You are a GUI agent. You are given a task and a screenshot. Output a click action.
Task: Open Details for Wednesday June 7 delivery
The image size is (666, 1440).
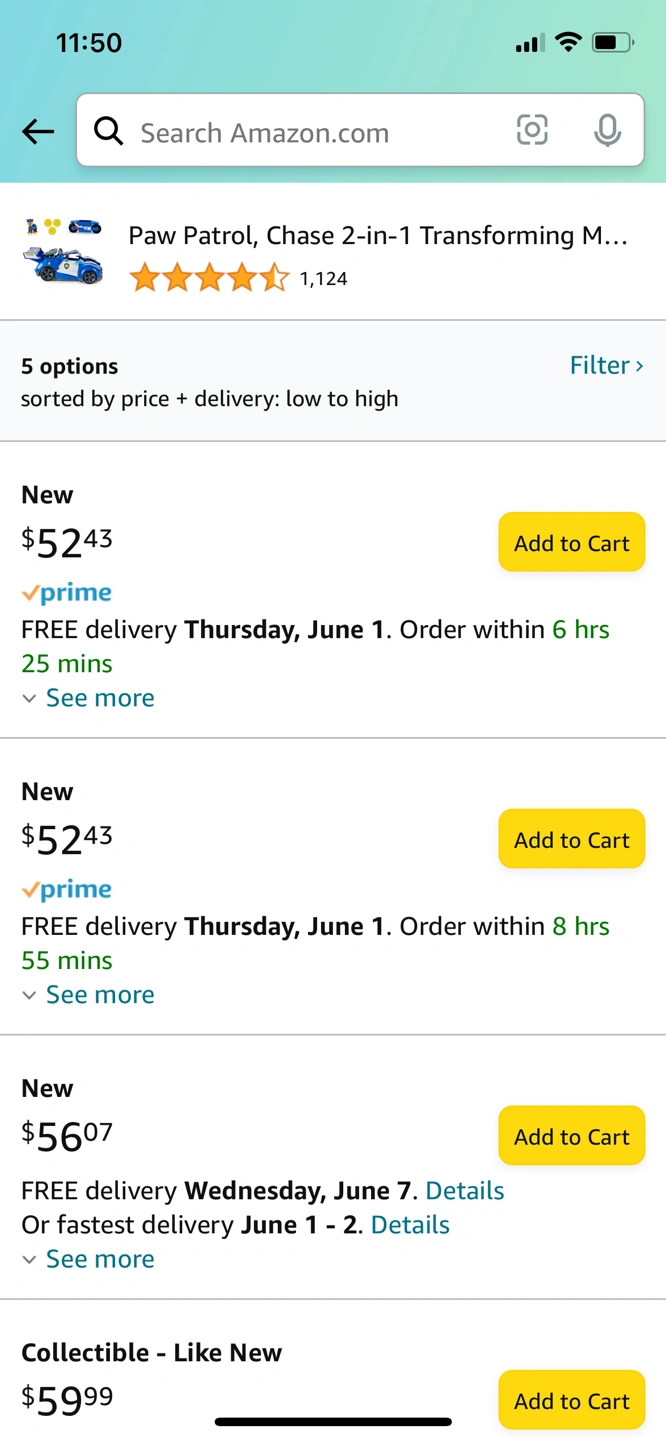coord(465,1191)
